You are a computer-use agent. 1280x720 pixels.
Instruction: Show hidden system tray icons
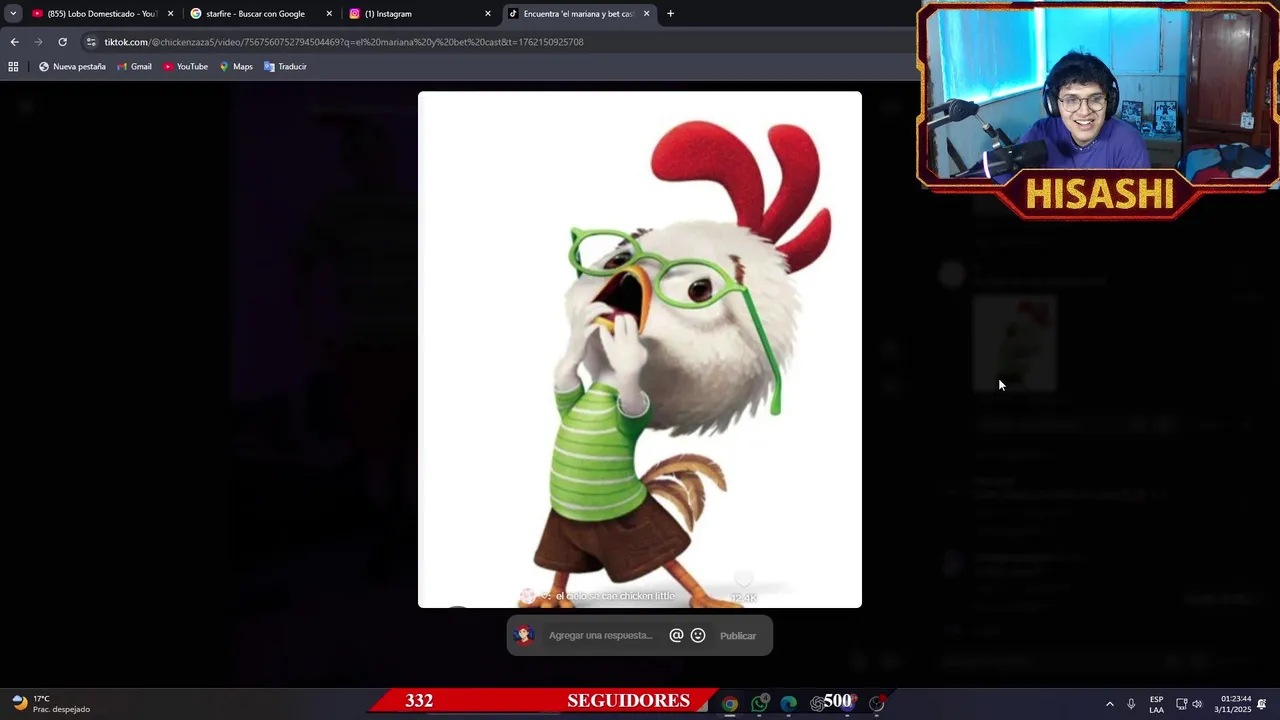click(x=1109, y=704)
